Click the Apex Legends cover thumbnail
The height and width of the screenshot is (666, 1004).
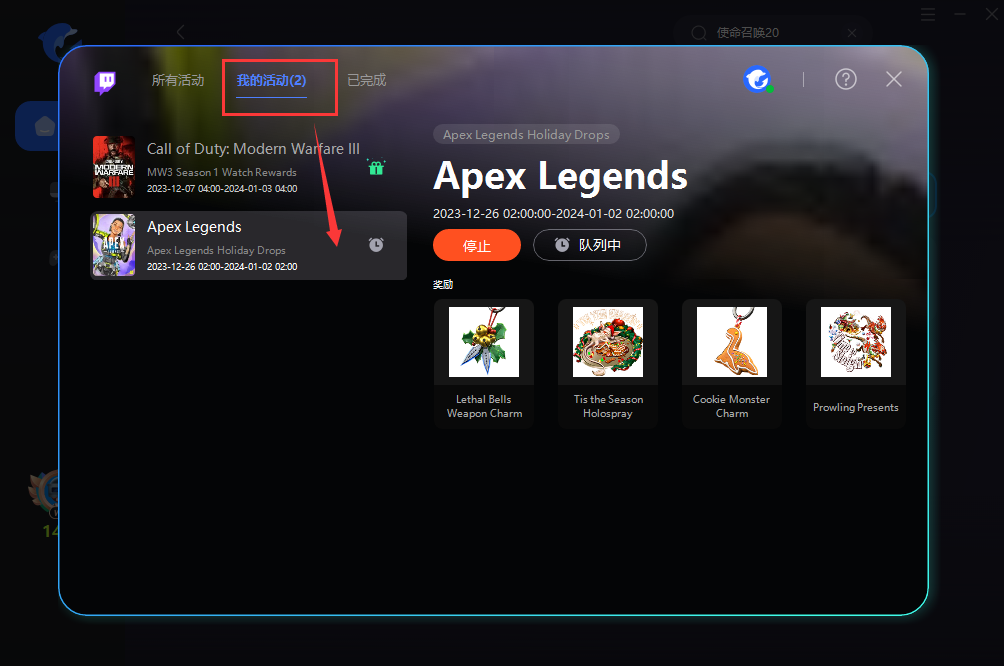114,245
